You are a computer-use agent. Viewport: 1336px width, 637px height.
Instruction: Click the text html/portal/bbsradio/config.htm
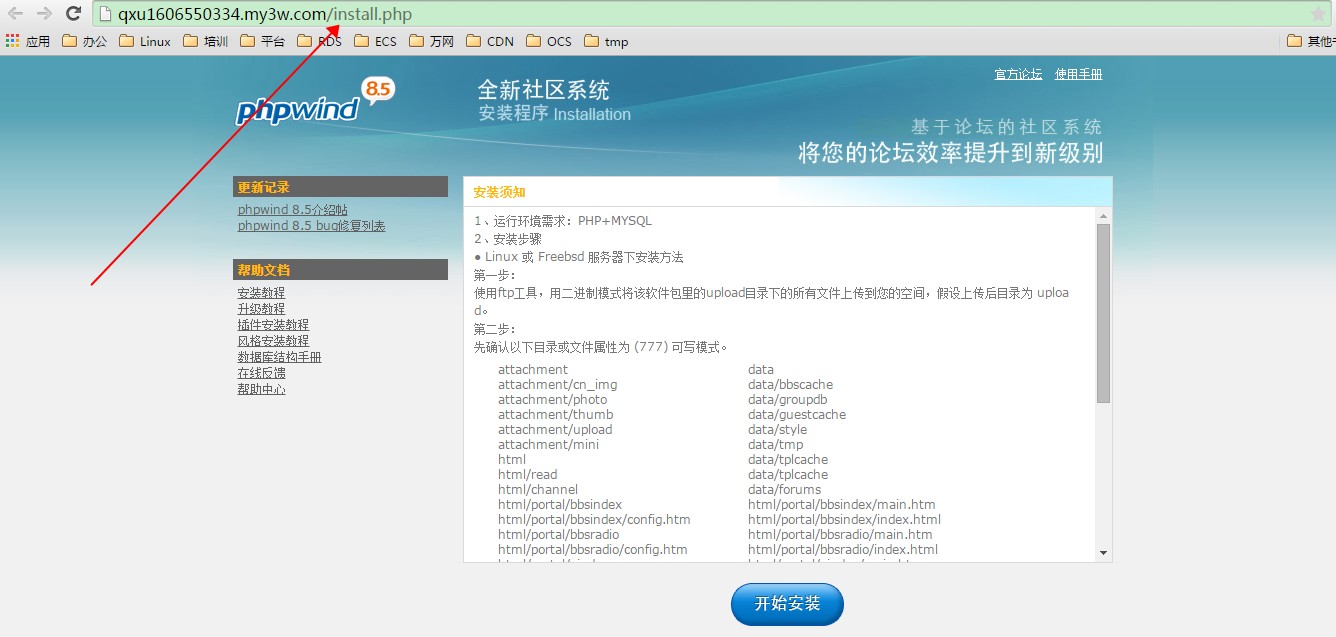point(592,550)
